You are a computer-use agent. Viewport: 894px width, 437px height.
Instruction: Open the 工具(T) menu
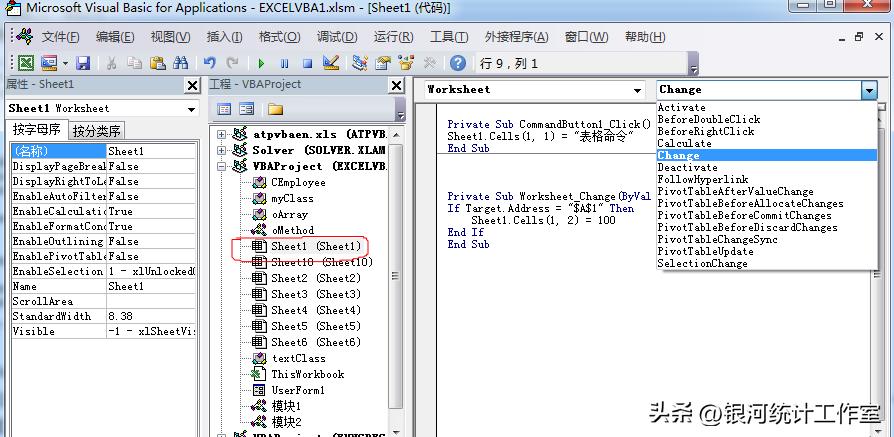[449, 37]
